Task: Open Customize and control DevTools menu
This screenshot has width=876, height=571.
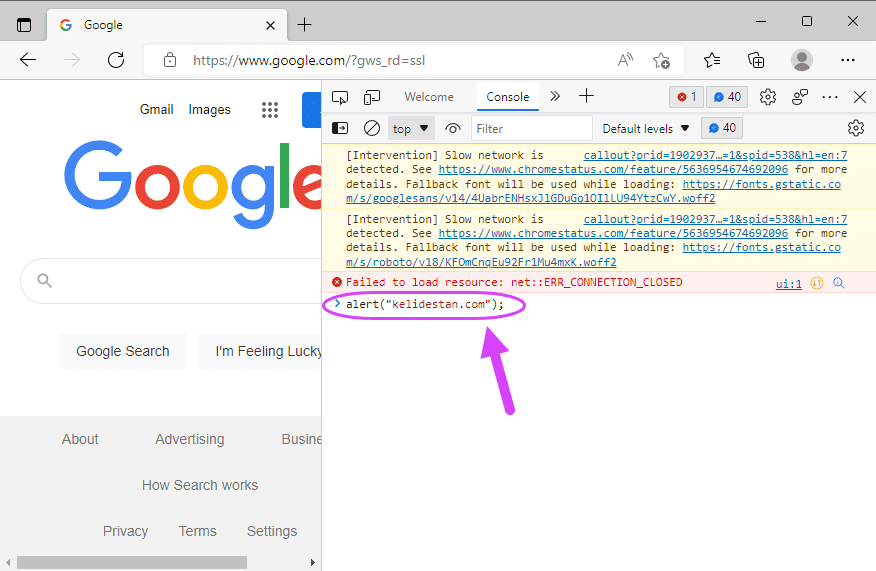Action: (x=830, y=97)
